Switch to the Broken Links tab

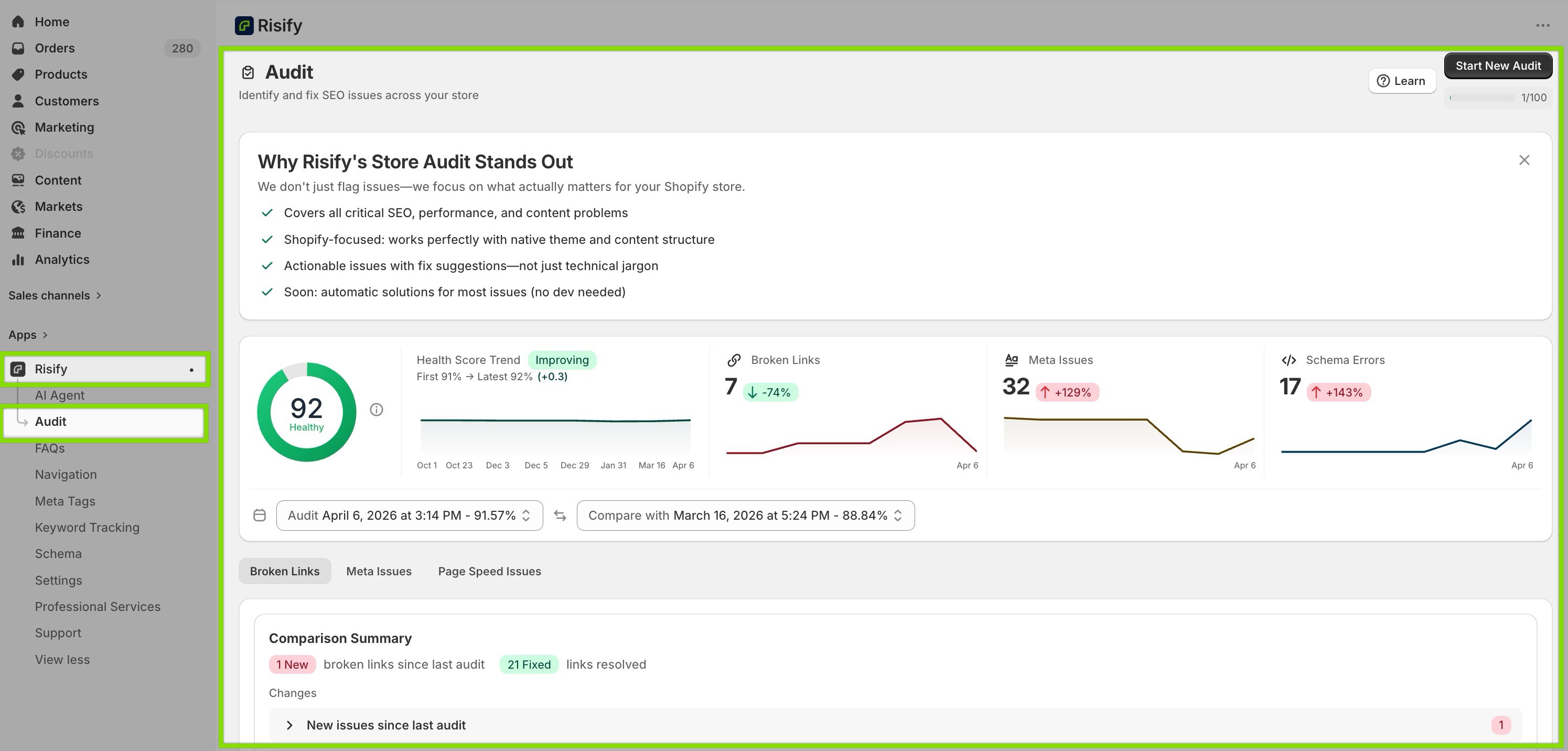coord(284,572)
